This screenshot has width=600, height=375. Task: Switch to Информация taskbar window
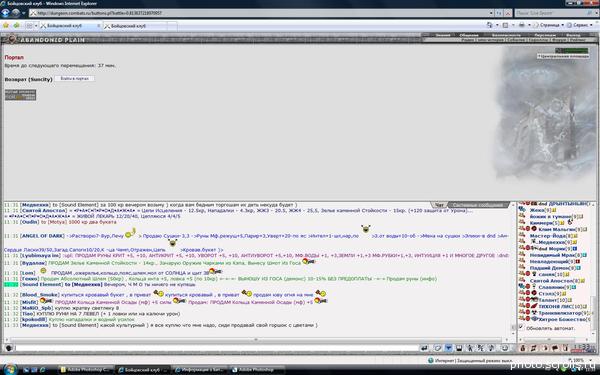(x=200, y=370)
